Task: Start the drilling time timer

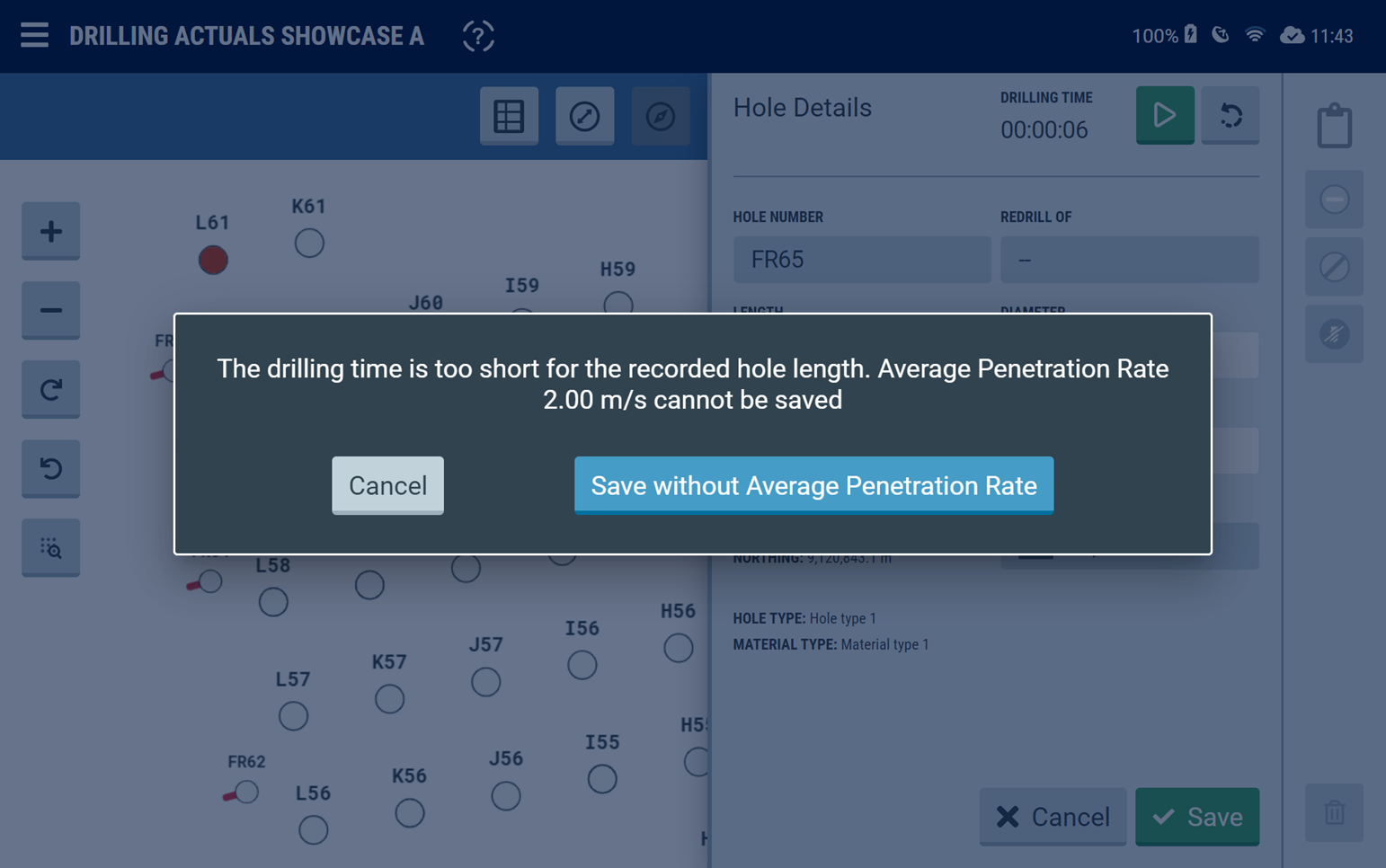Action: [1165, 115]
